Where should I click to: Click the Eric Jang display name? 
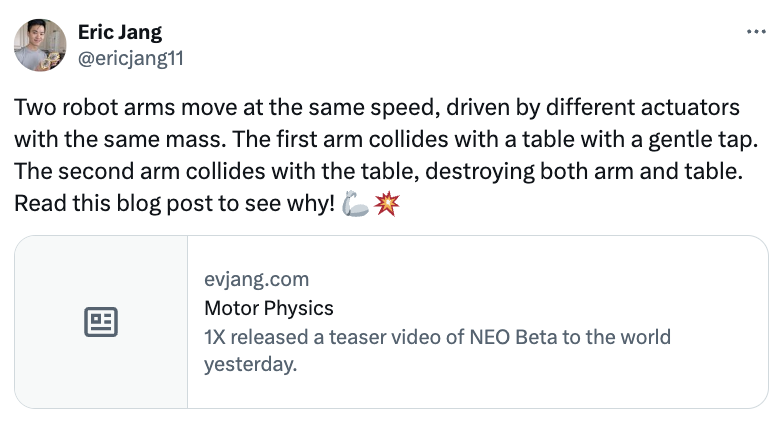(x=119, y=33)
